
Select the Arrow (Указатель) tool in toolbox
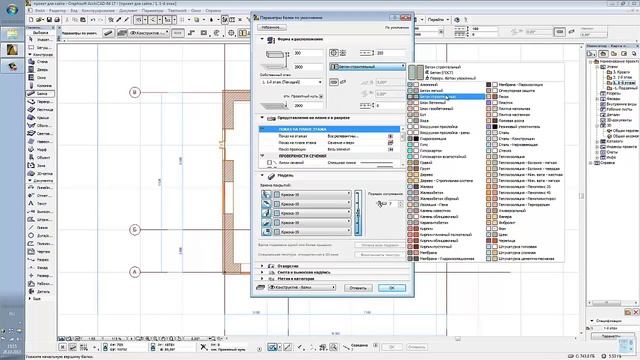point(40,40)
